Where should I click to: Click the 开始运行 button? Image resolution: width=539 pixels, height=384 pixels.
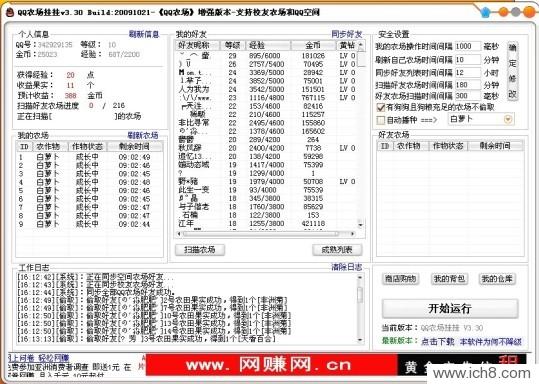pyautogui.click(x=450, y=308)
